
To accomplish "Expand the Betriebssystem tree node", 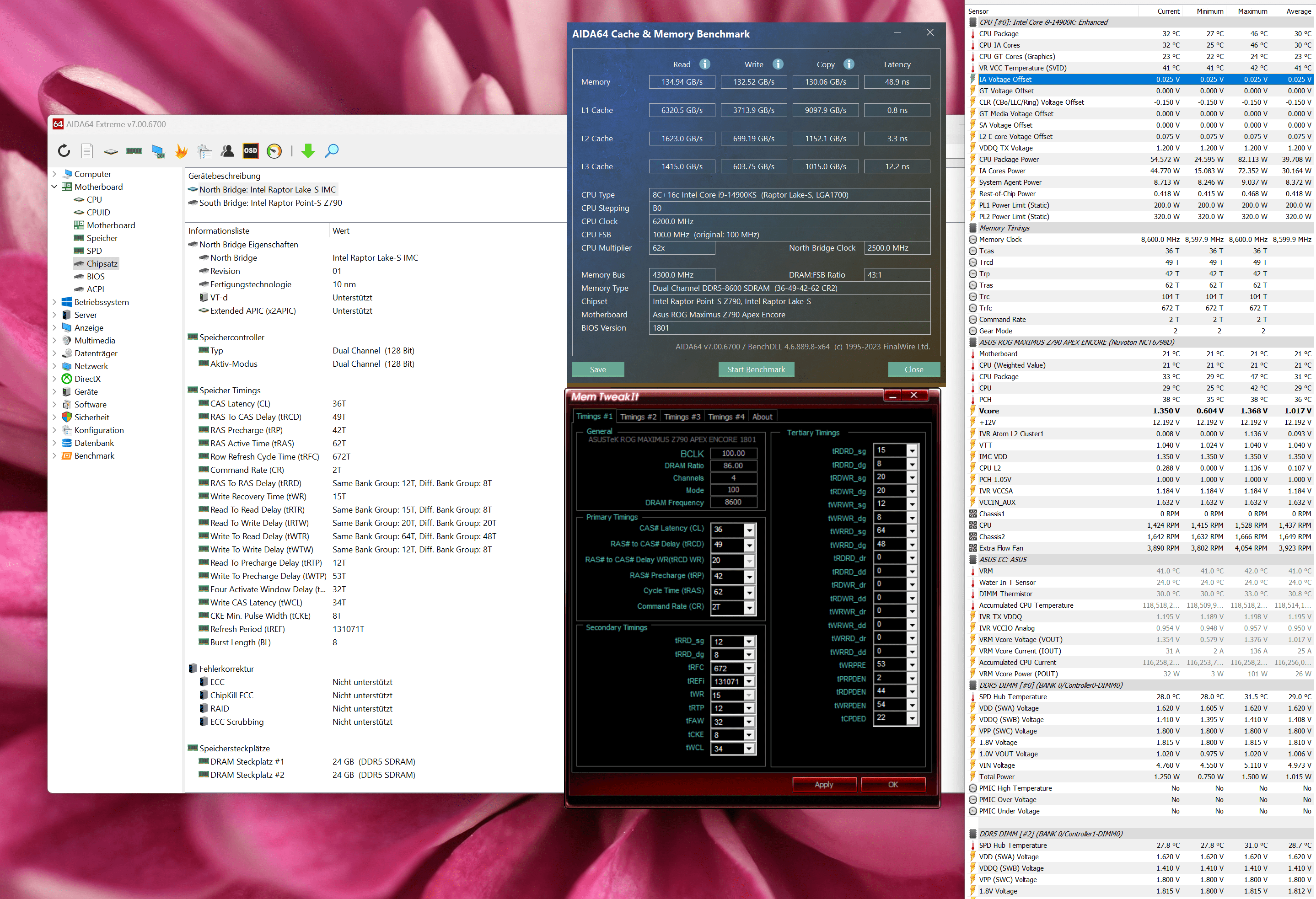I will (54, 302).
